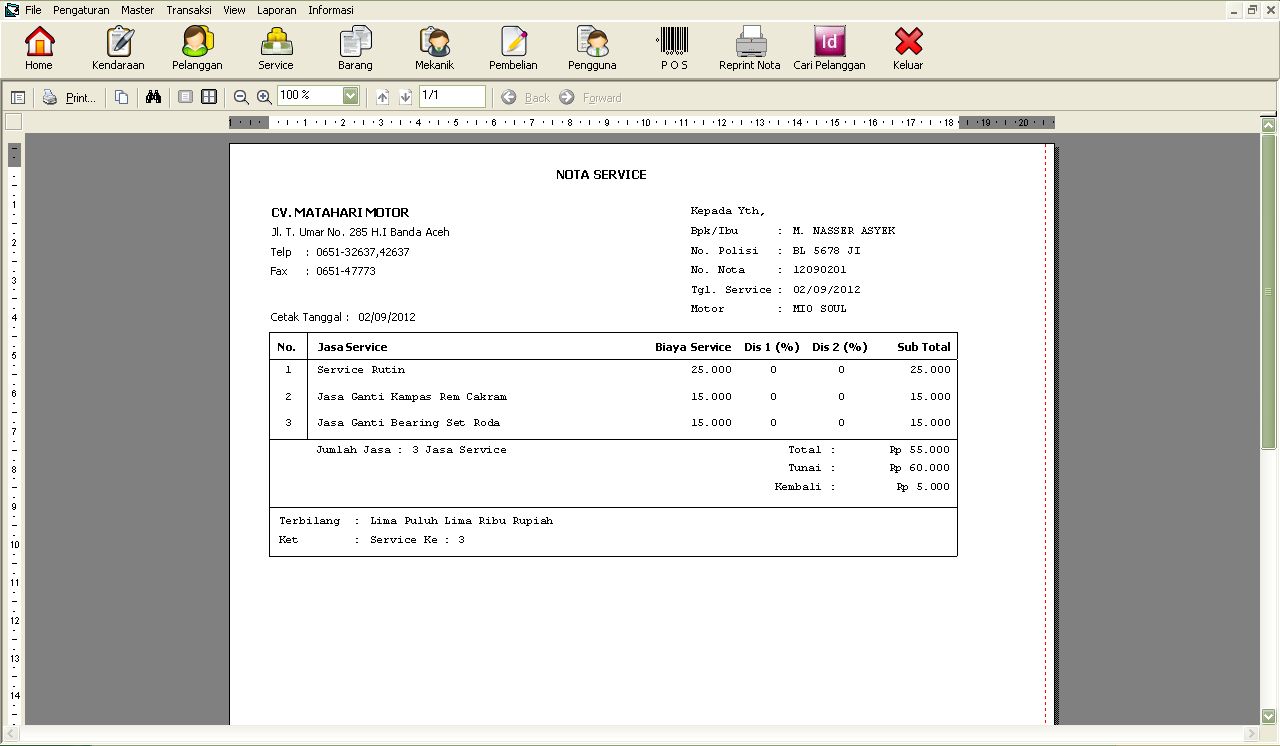
Task: Click the Keluar exit icon
Action: coord(907,45)
